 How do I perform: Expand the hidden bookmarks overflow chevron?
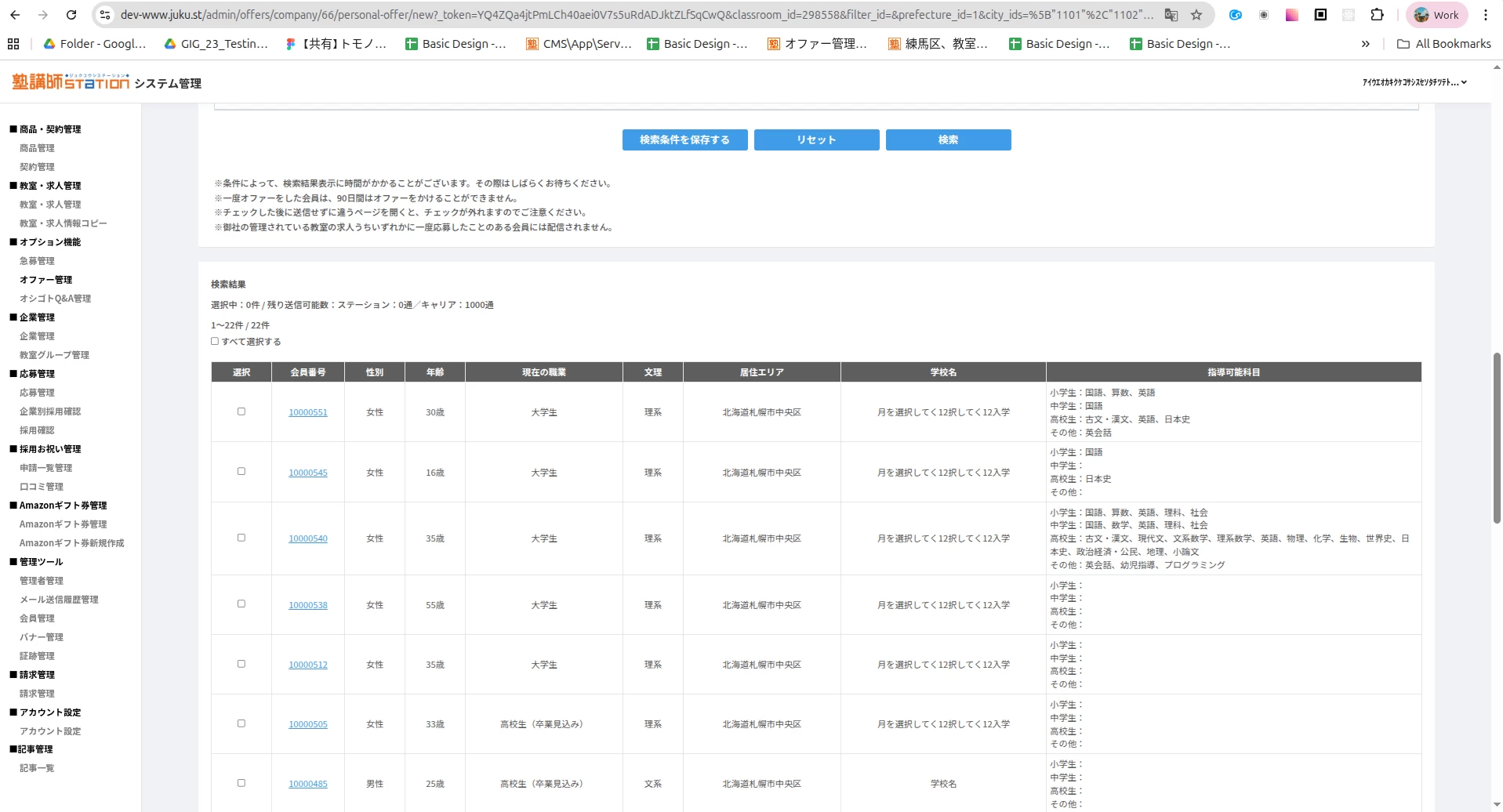point(1365,44)
